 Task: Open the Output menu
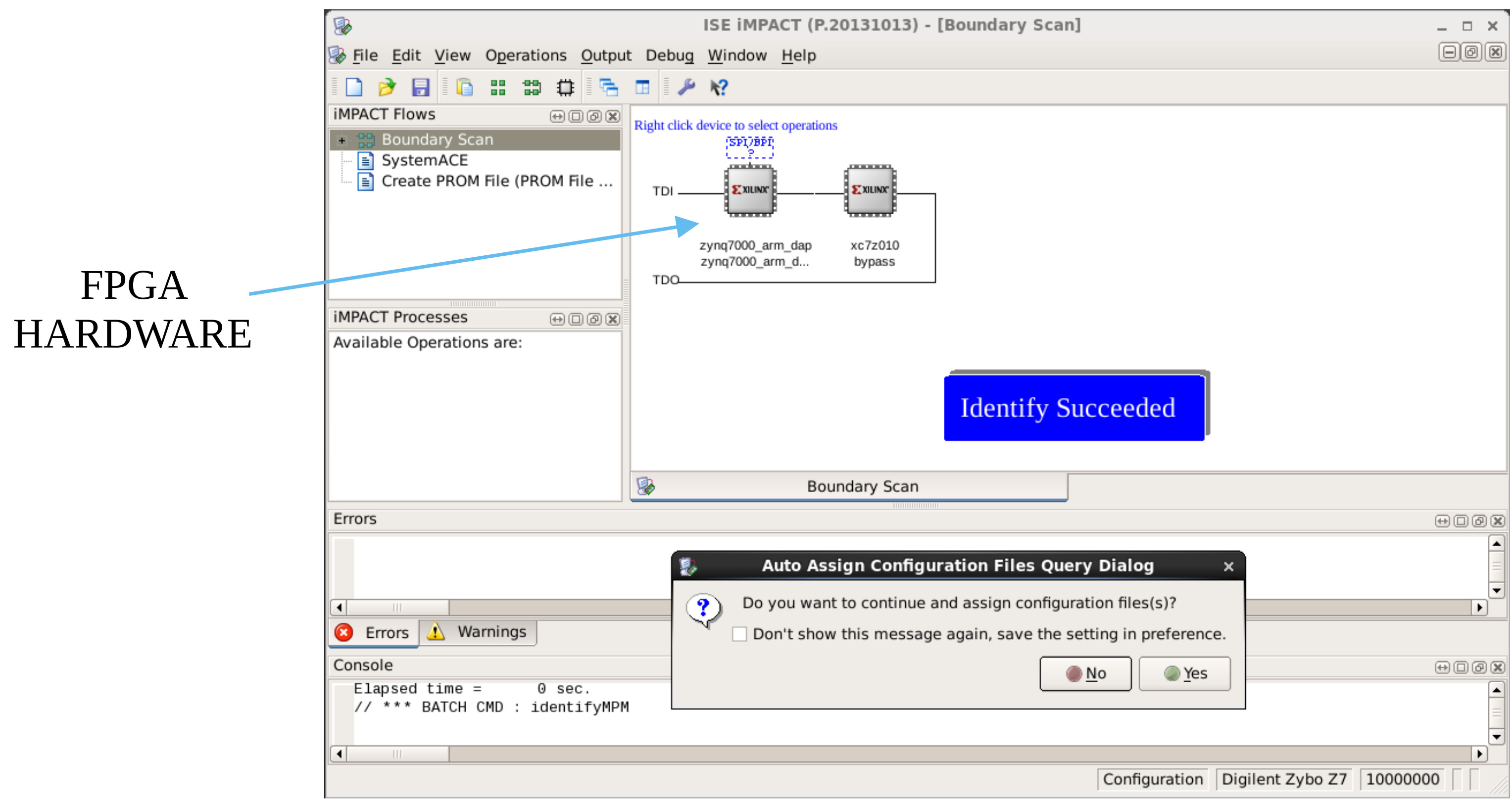point(606,55)
